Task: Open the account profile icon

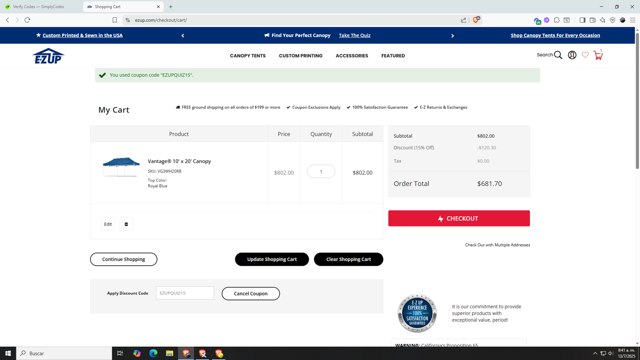Action: [x=572, y=55]
